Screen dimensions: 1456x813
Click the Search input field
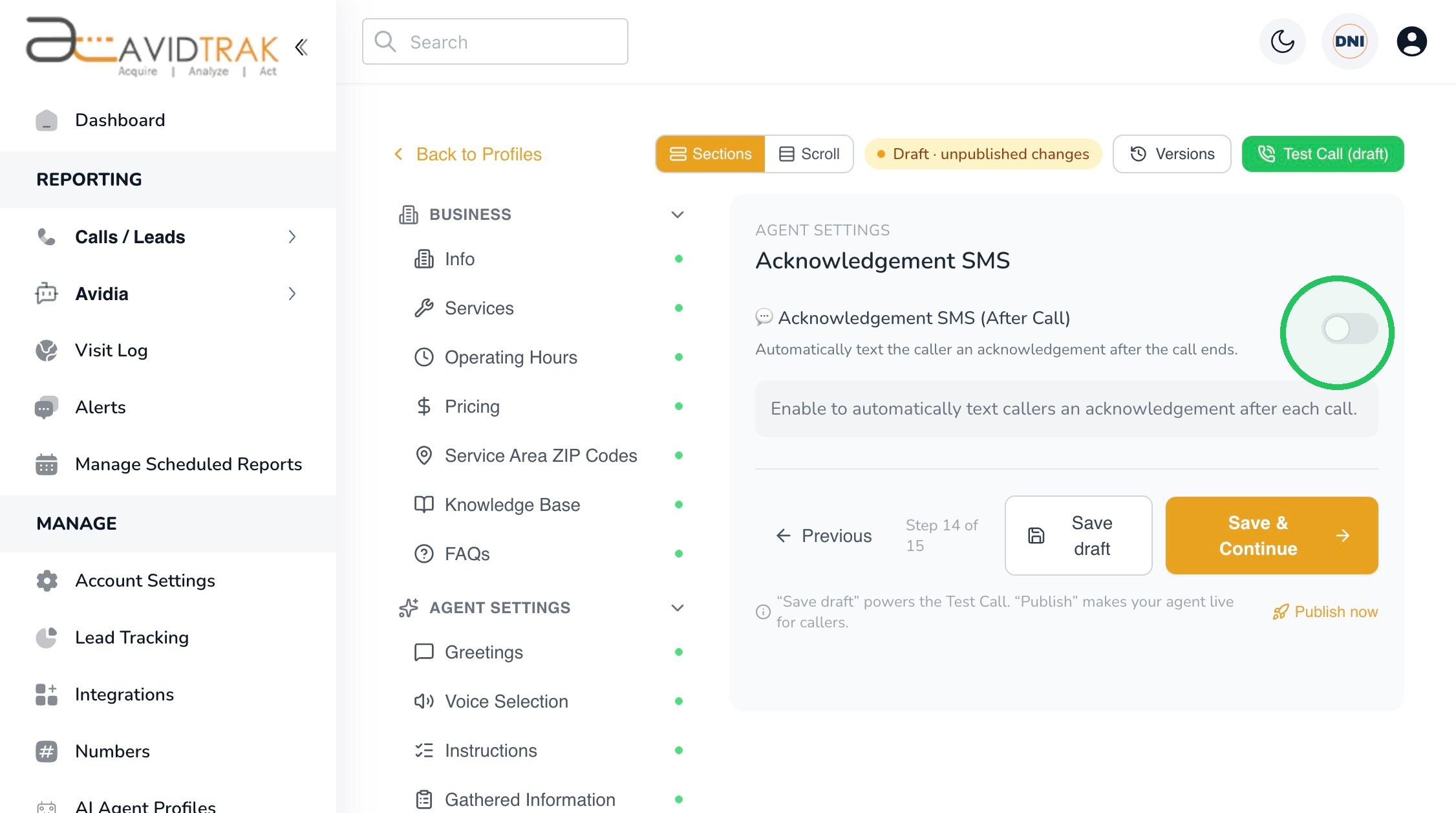(495, 42)
